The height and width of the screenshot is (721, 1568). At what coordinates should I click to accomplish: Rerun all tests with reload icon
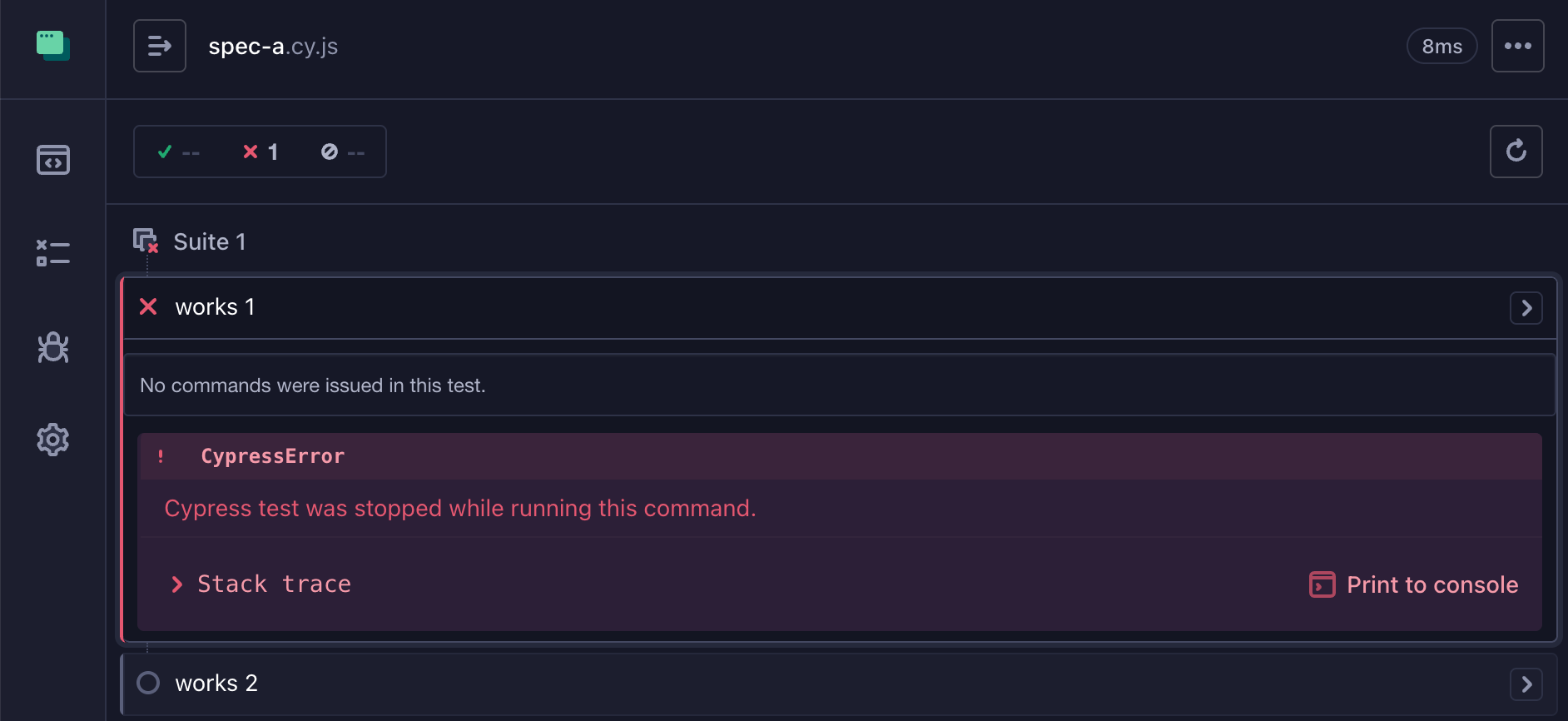point(1516,152)
